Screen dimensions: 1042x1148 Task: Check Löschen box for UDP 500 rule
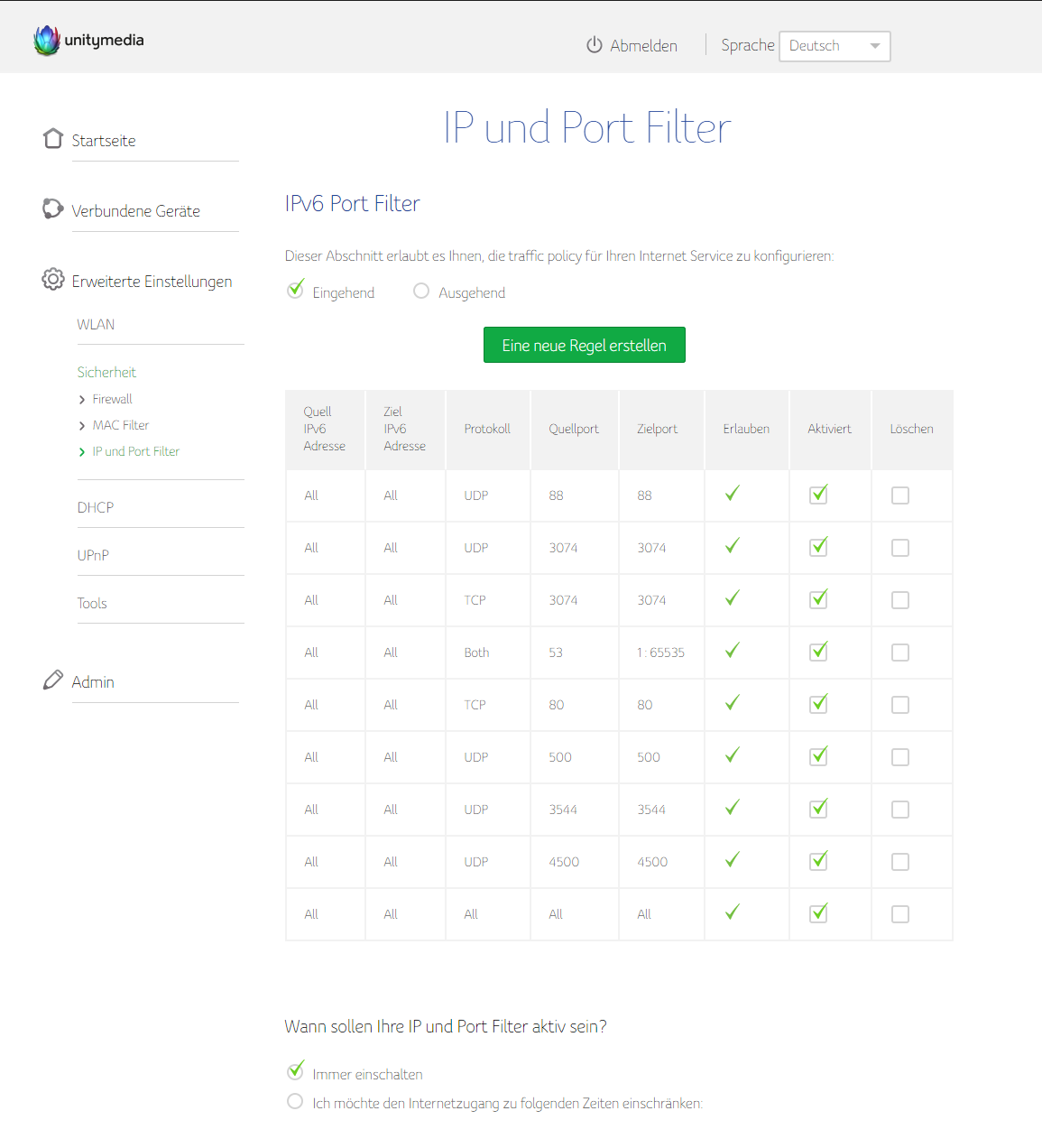[x=900, y=757]
